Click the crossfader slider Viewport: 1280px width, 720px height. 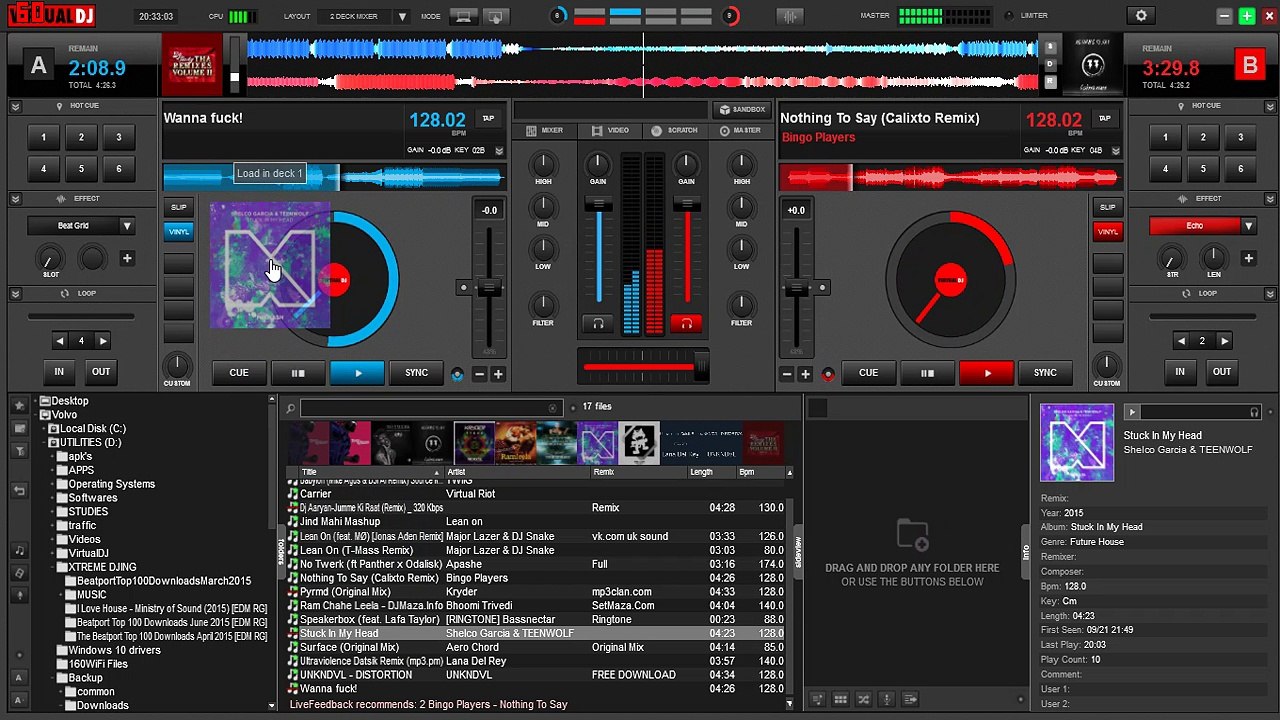tap(643, 367)
